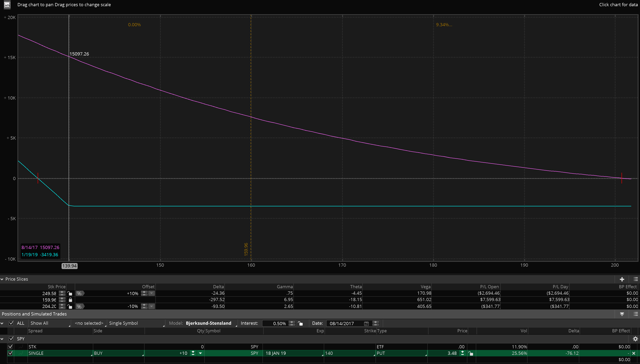Uncheck the STK row checkbox
This screenshot has height=364, width=640.
[10, 347]
